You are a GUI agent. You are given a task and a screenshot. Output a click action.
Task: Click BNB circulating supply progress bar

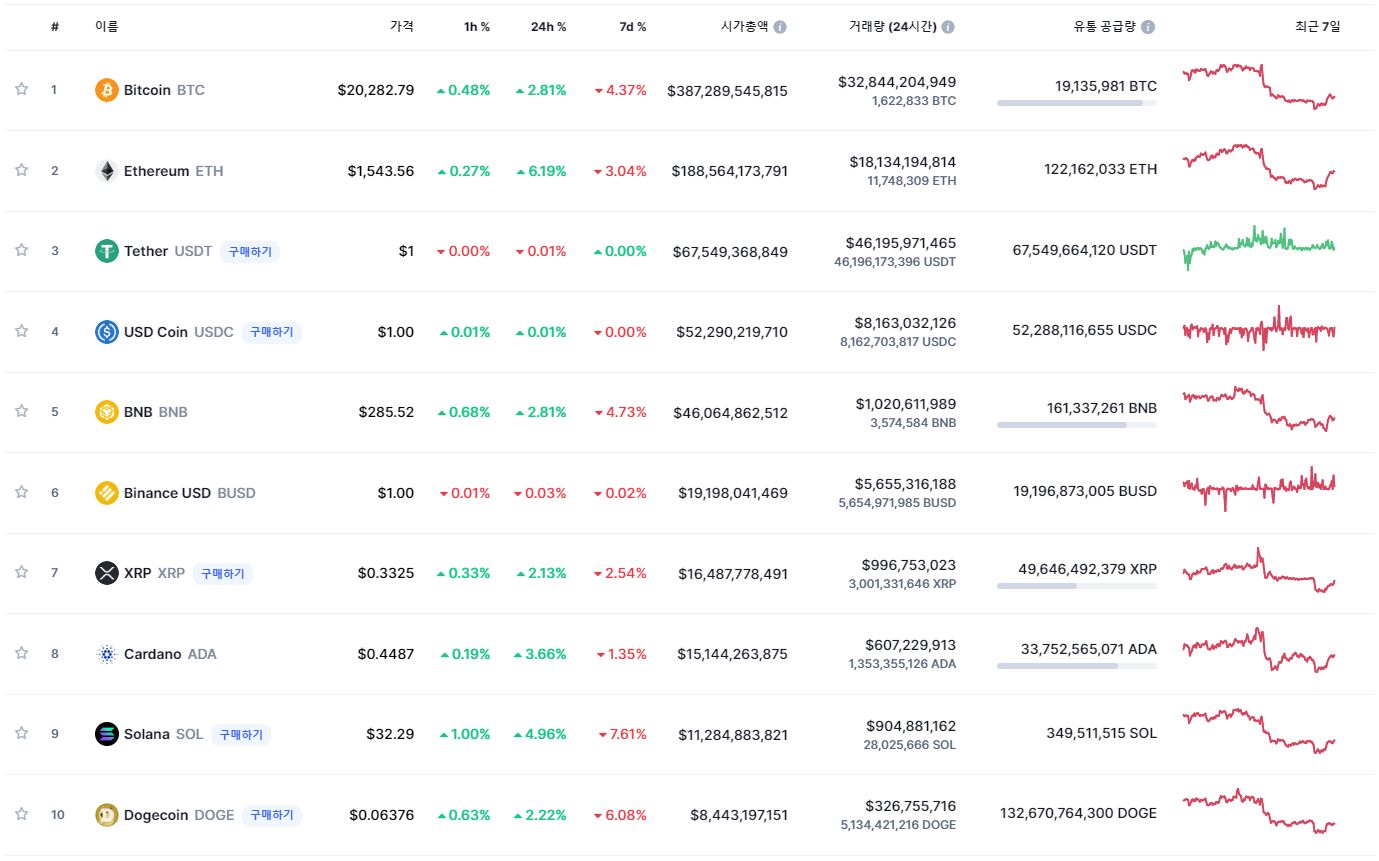coord(1077,425)
